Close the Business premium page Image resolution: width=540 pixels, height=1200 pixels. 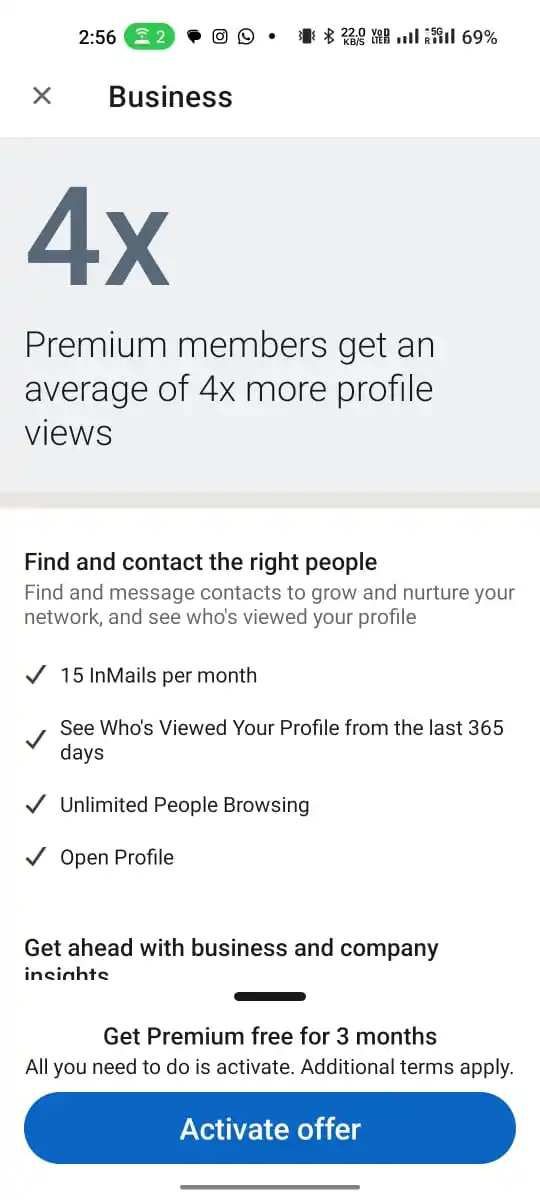41,96
